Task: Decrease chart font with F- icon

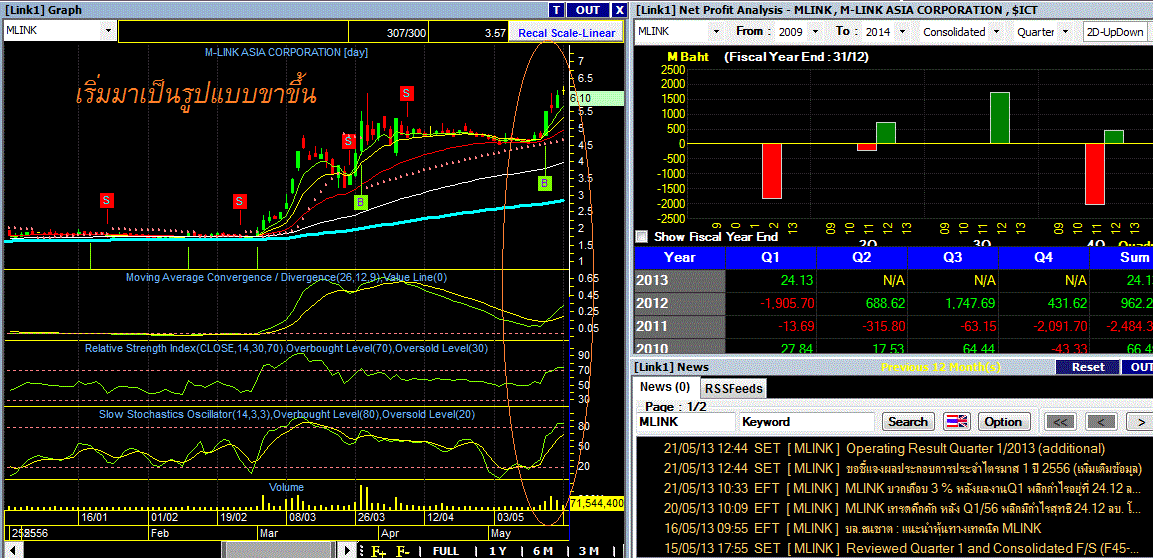Action: pyautogui.click(x=402, y=551)
